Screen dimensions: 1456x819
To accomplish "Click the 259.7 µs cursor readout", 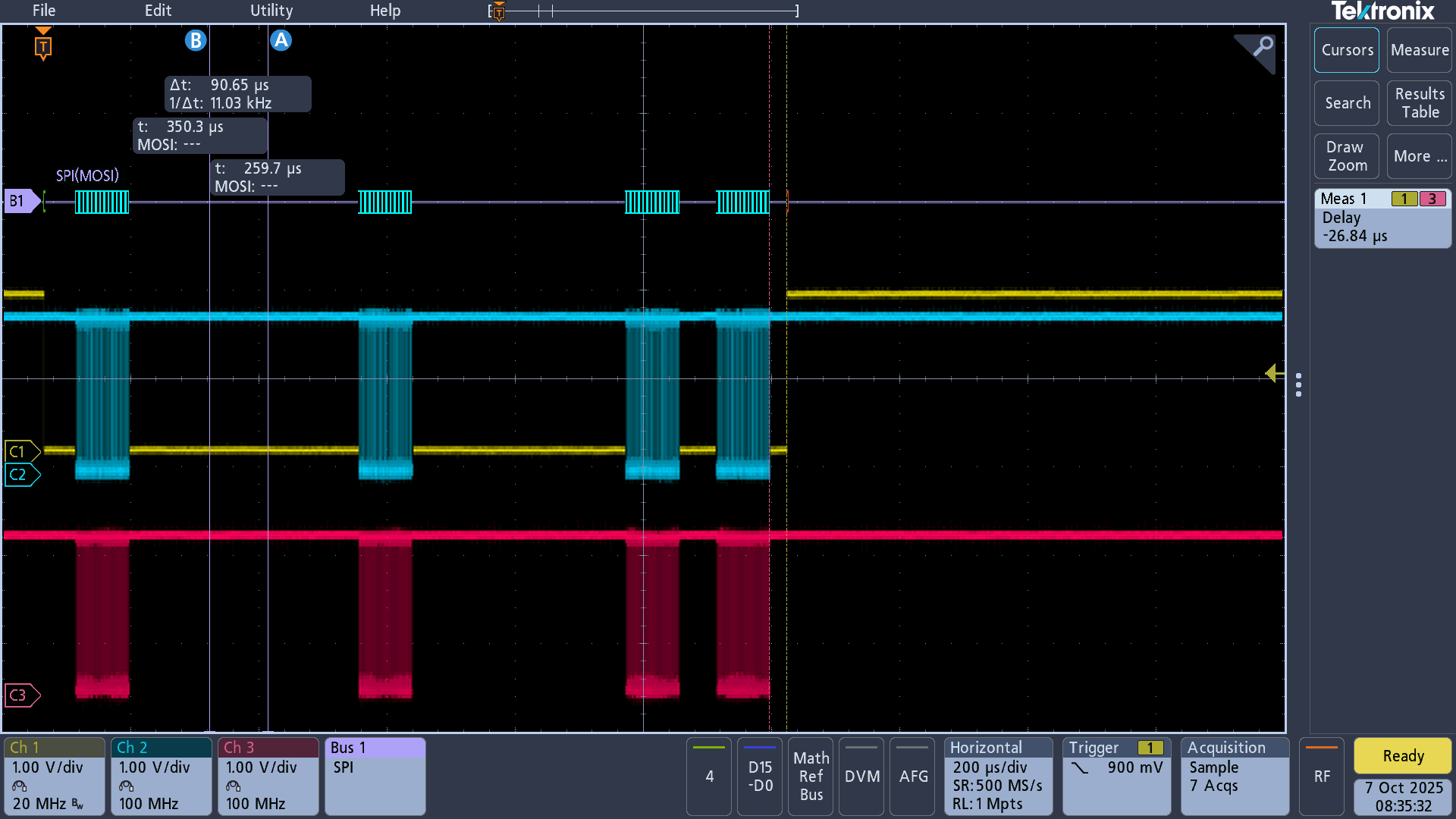I will tap(278, 177).
